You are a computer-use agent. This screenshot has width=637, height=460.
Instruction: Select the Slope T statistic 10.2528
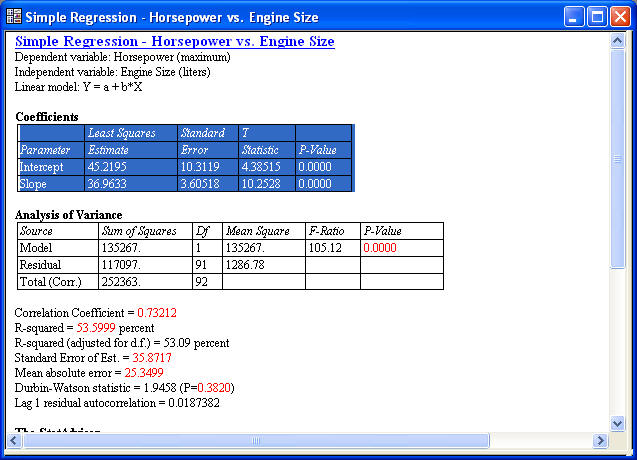[261, 184]
